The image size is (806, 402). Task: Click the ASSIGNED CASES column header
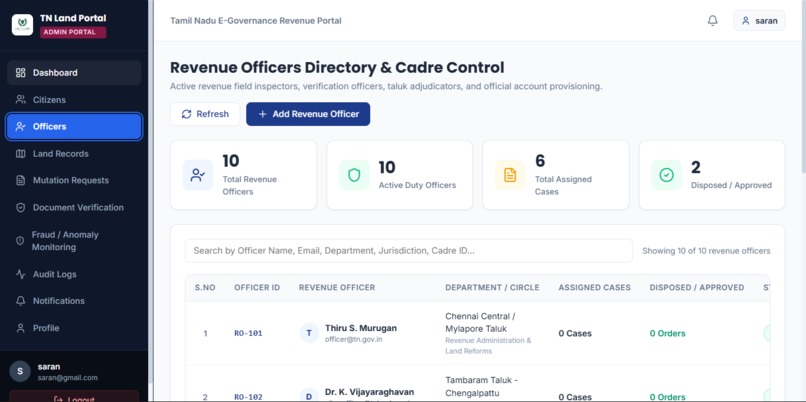click(x=595, y=287)
